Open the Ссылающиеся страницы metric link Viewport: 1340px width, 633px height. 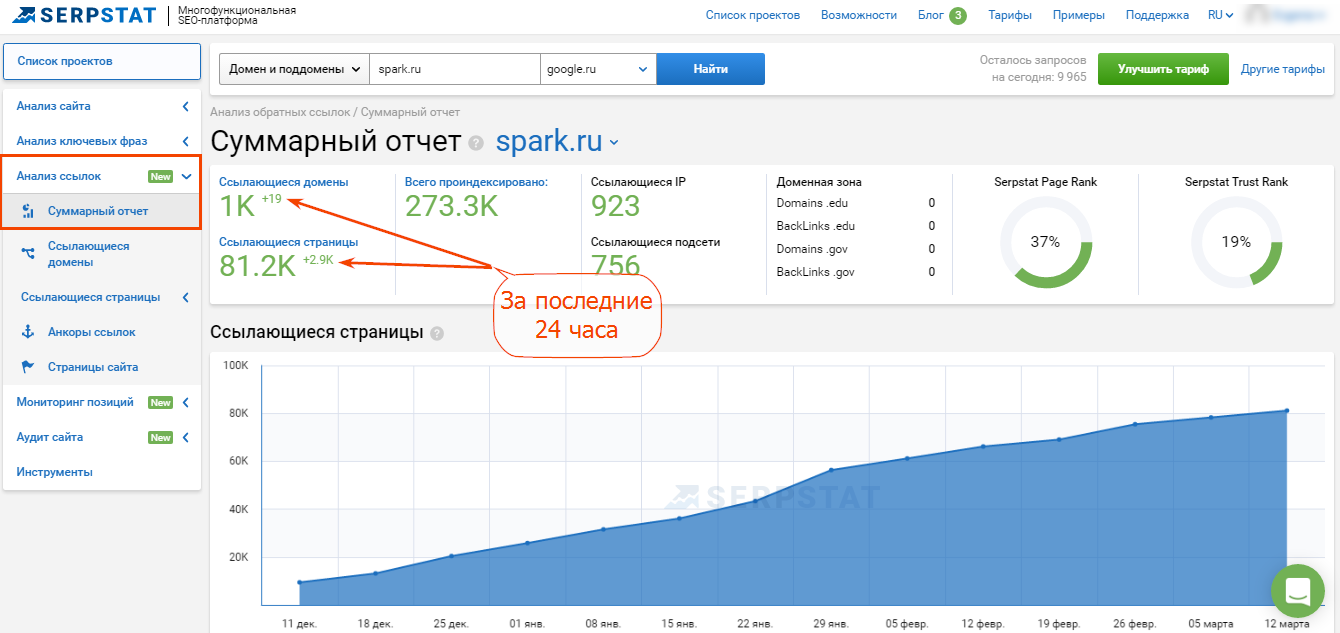[288, 241]
